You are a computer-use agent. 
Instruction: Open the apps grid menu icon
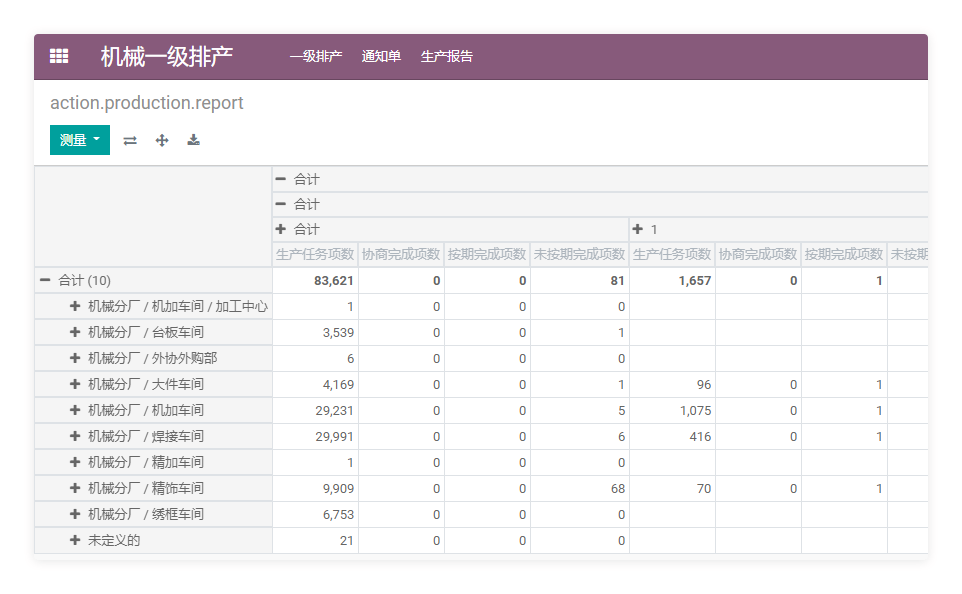pyautogui.click(x=59, y=57)
